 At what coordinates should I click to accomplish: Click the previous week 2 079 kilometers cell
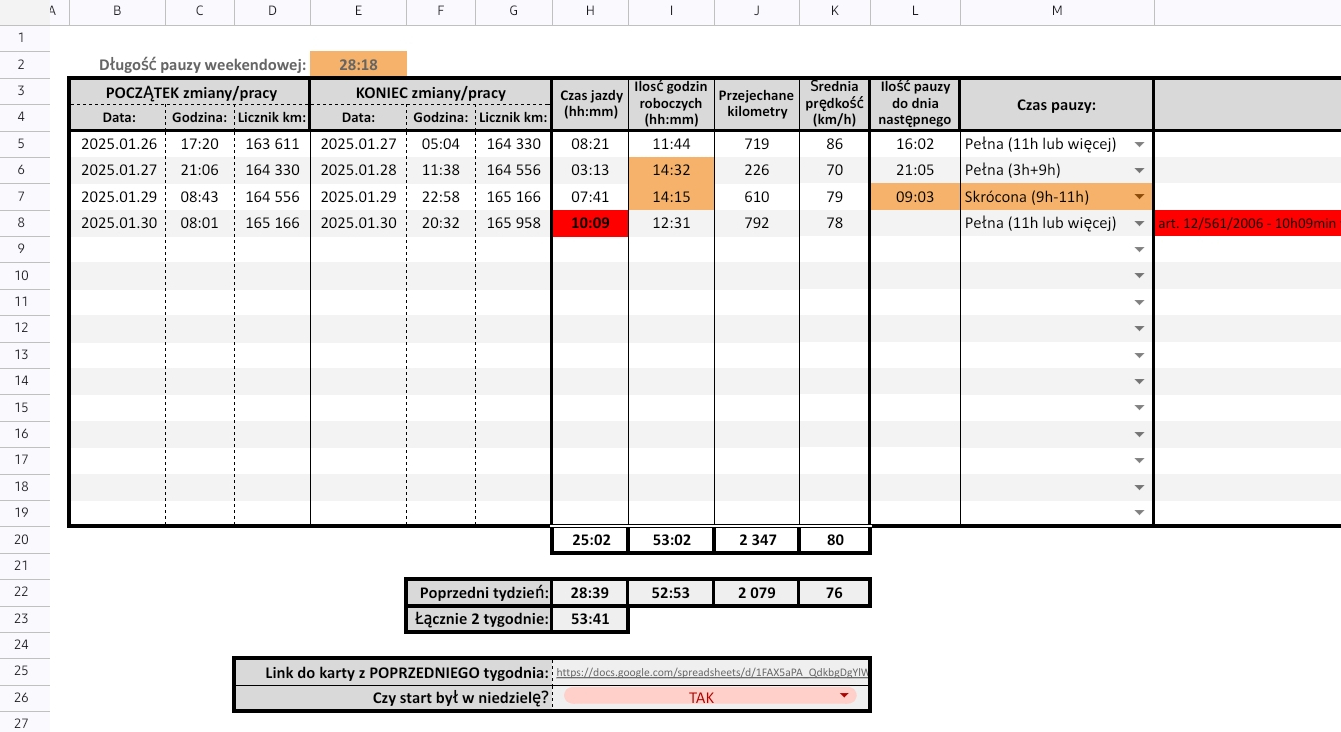(757, 593)
